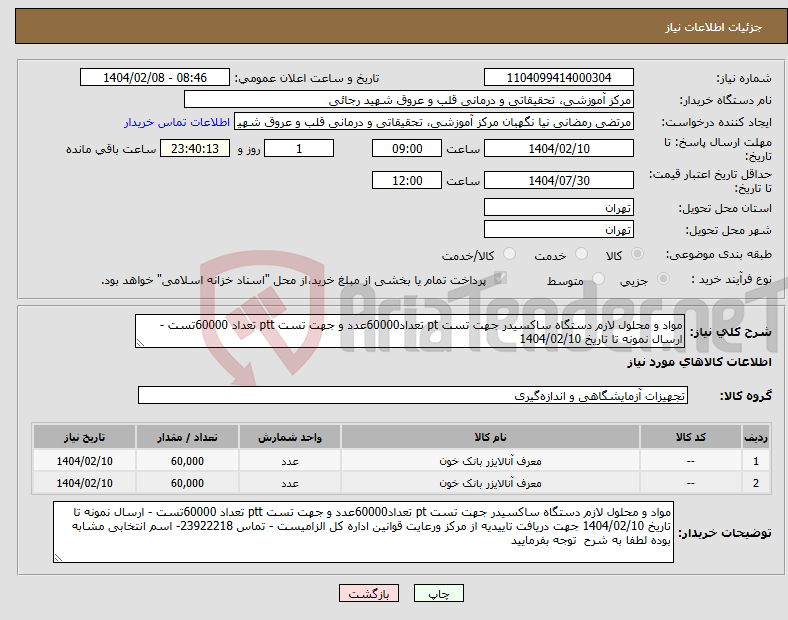
Task: Click the response deadline date 1404/02/10 field
Action: tap(558, 148)
